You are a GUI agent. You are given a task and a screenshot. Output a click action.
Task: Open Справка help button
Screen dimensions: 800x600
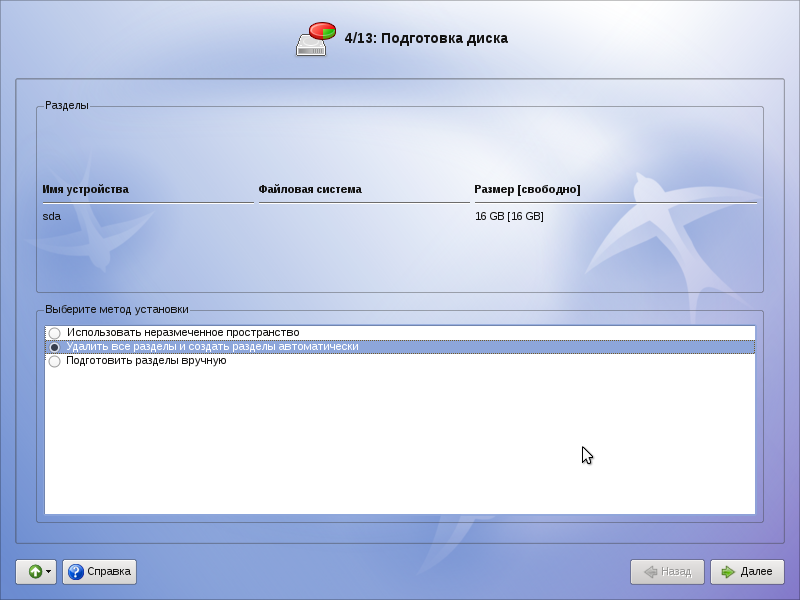tap(99, 572)
